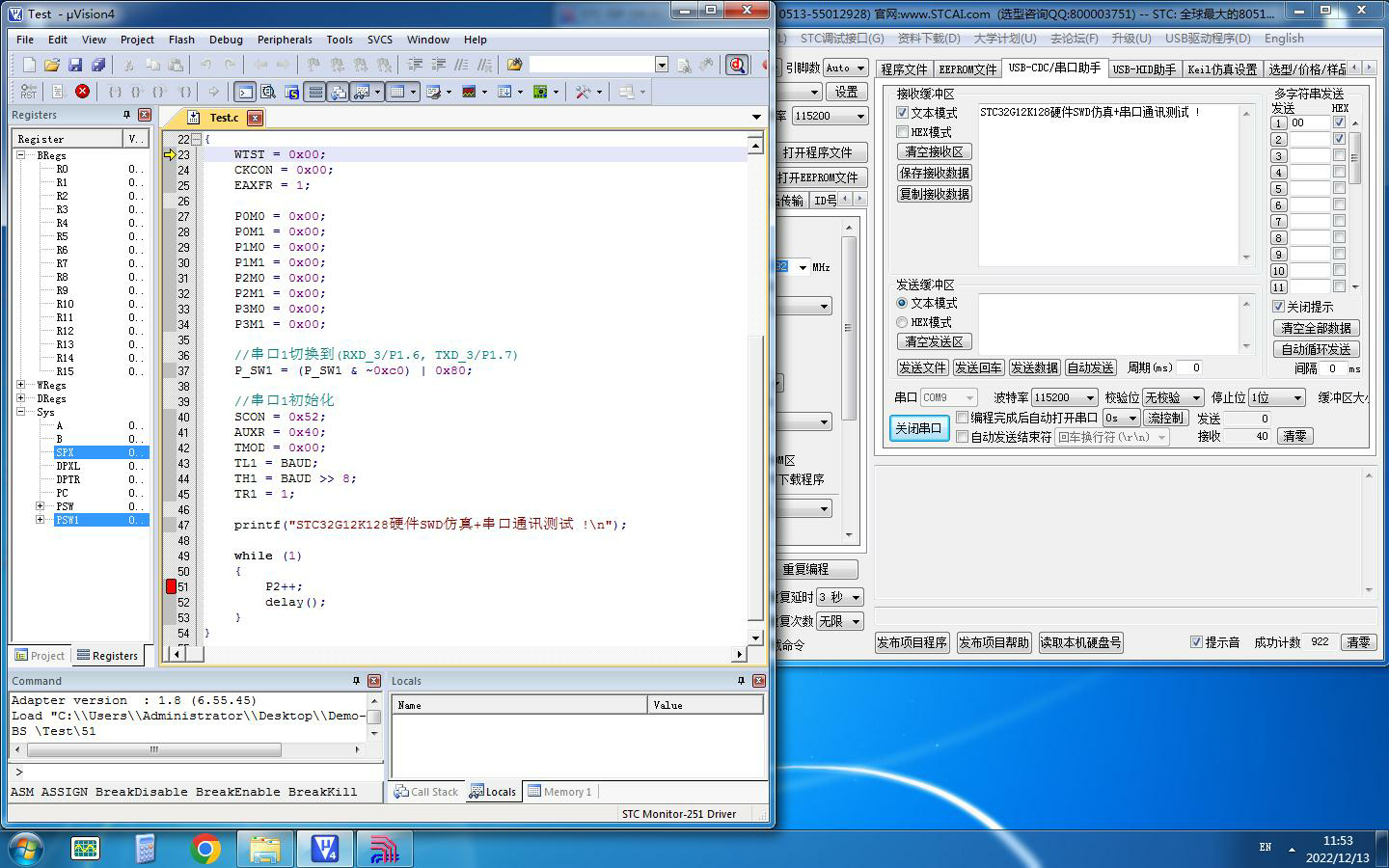
Task: Toggle the 关闭提示 checkbox
Action: 1279,306
